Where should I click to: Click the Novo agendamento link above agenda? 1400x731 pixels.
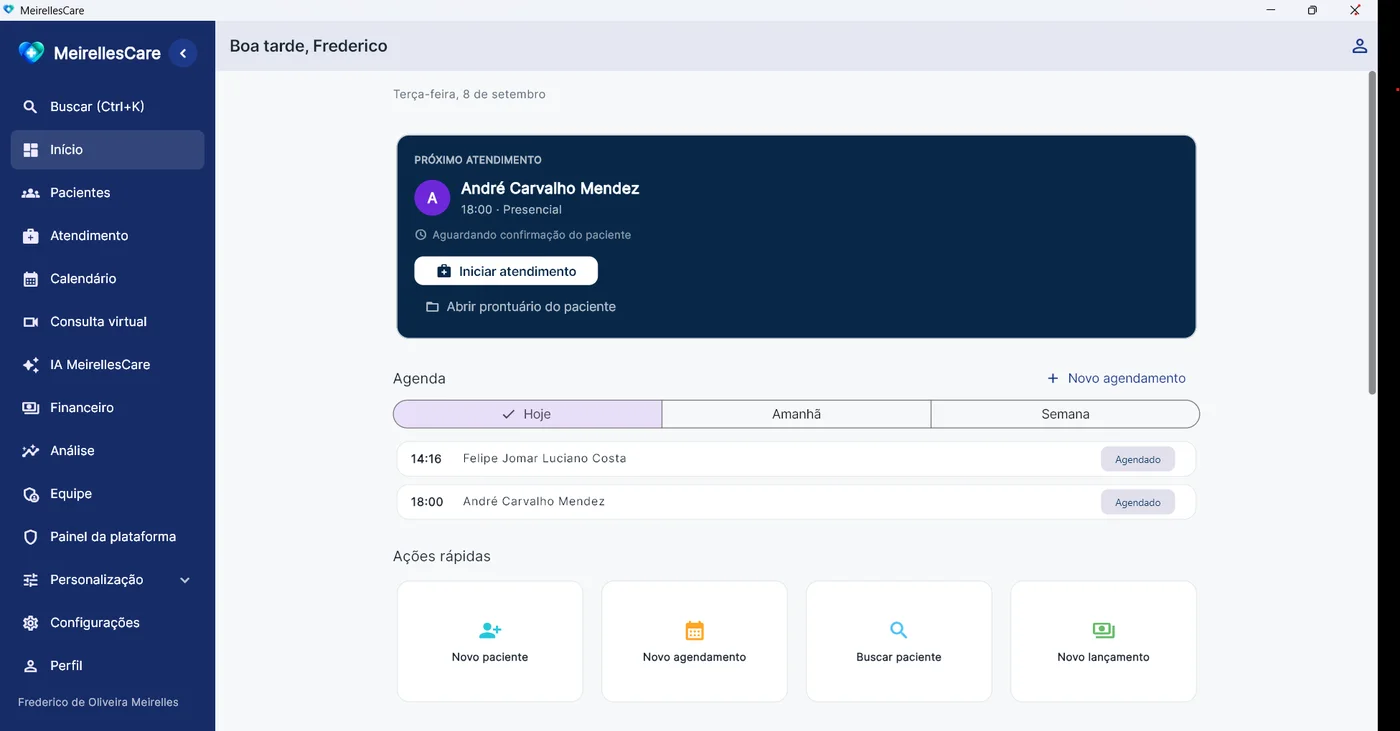coord(1116,379)
